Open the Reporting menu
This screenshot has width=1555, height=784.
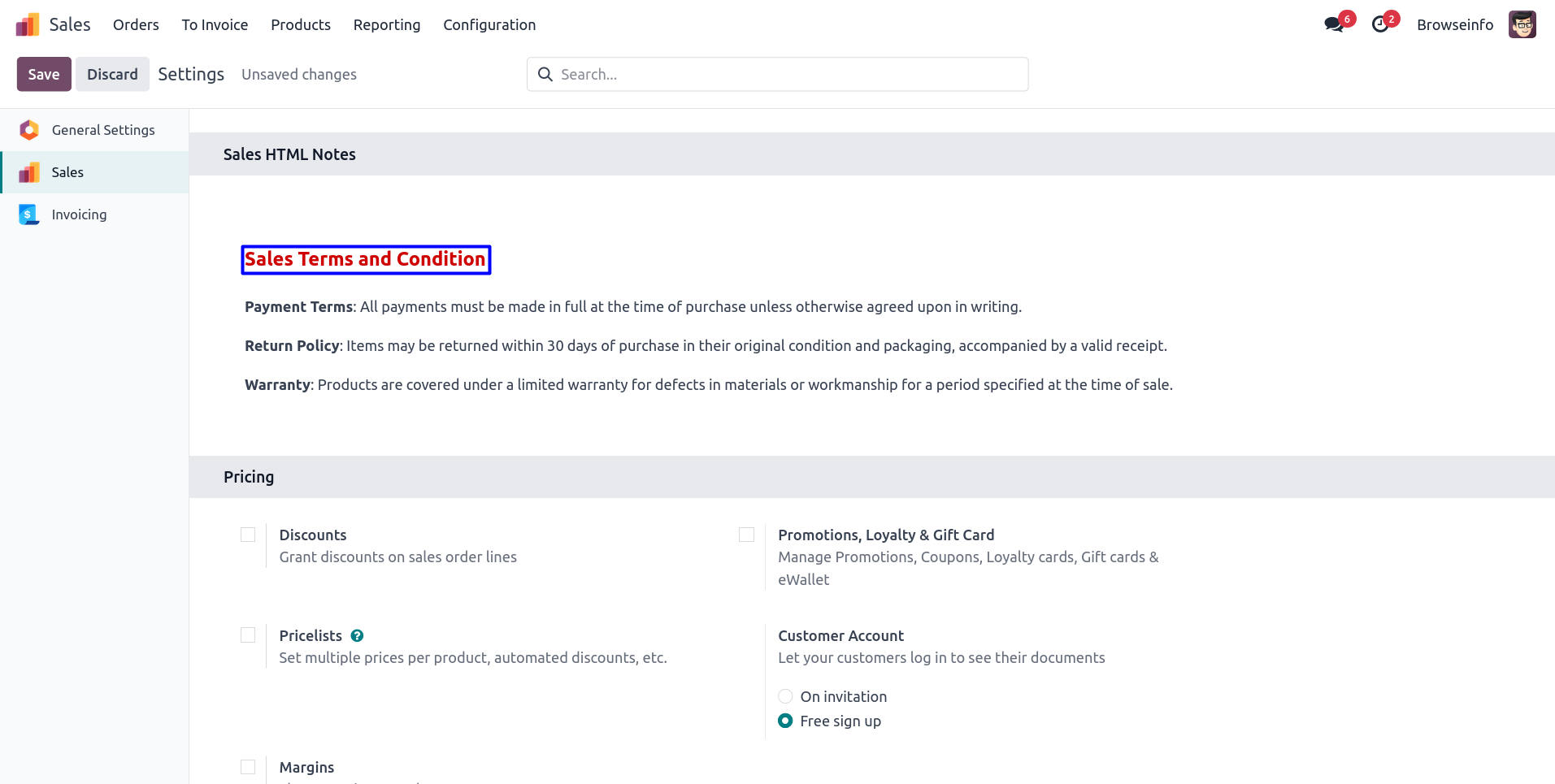(x=387, y=25)
